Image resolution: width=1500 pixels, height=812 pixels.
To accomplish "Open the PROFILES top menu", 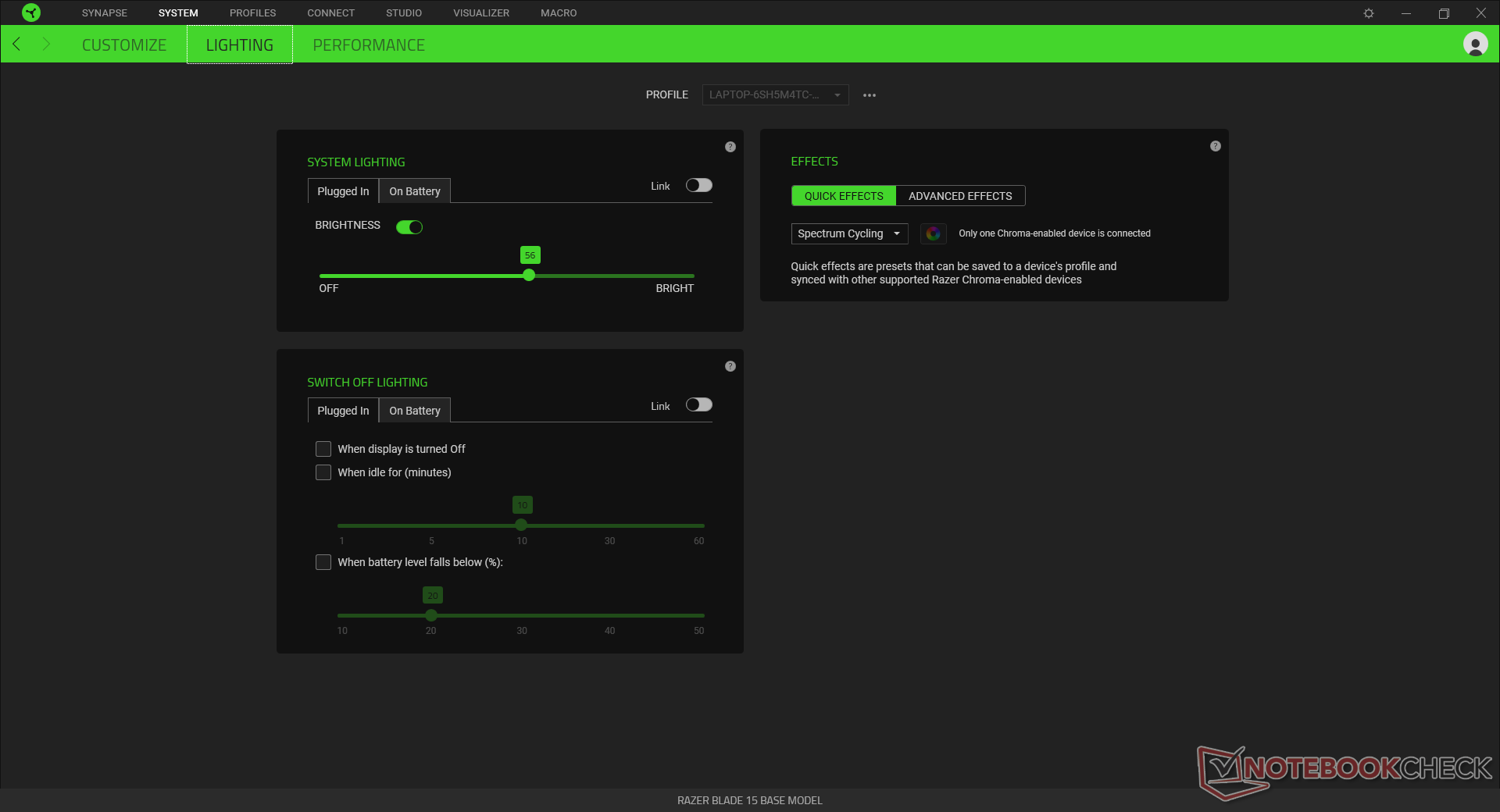I will point(253,13).
